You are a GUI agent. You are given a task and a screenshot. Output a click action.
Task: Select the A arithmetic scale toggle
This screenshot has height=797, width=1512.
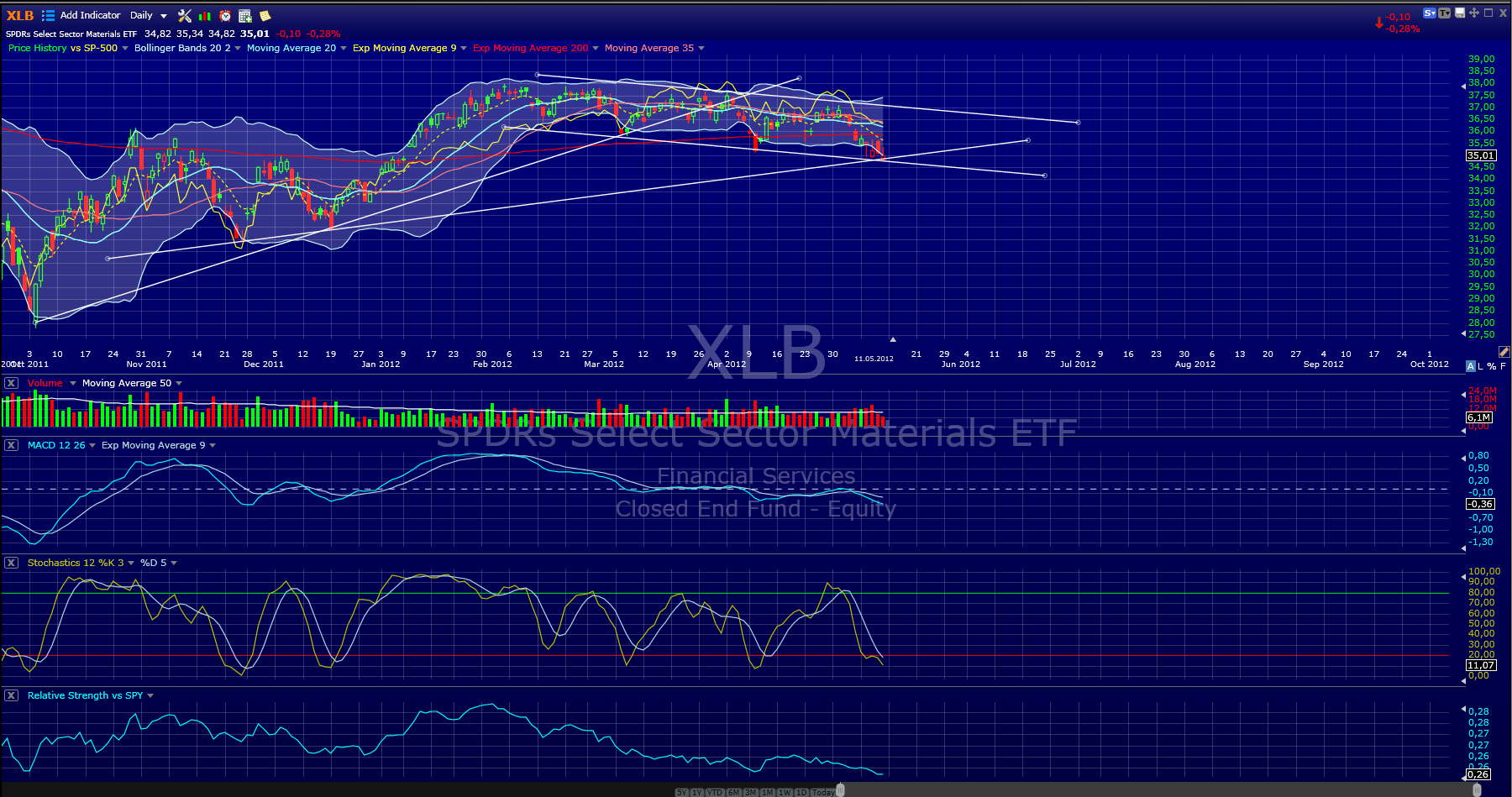point(1471,366)
